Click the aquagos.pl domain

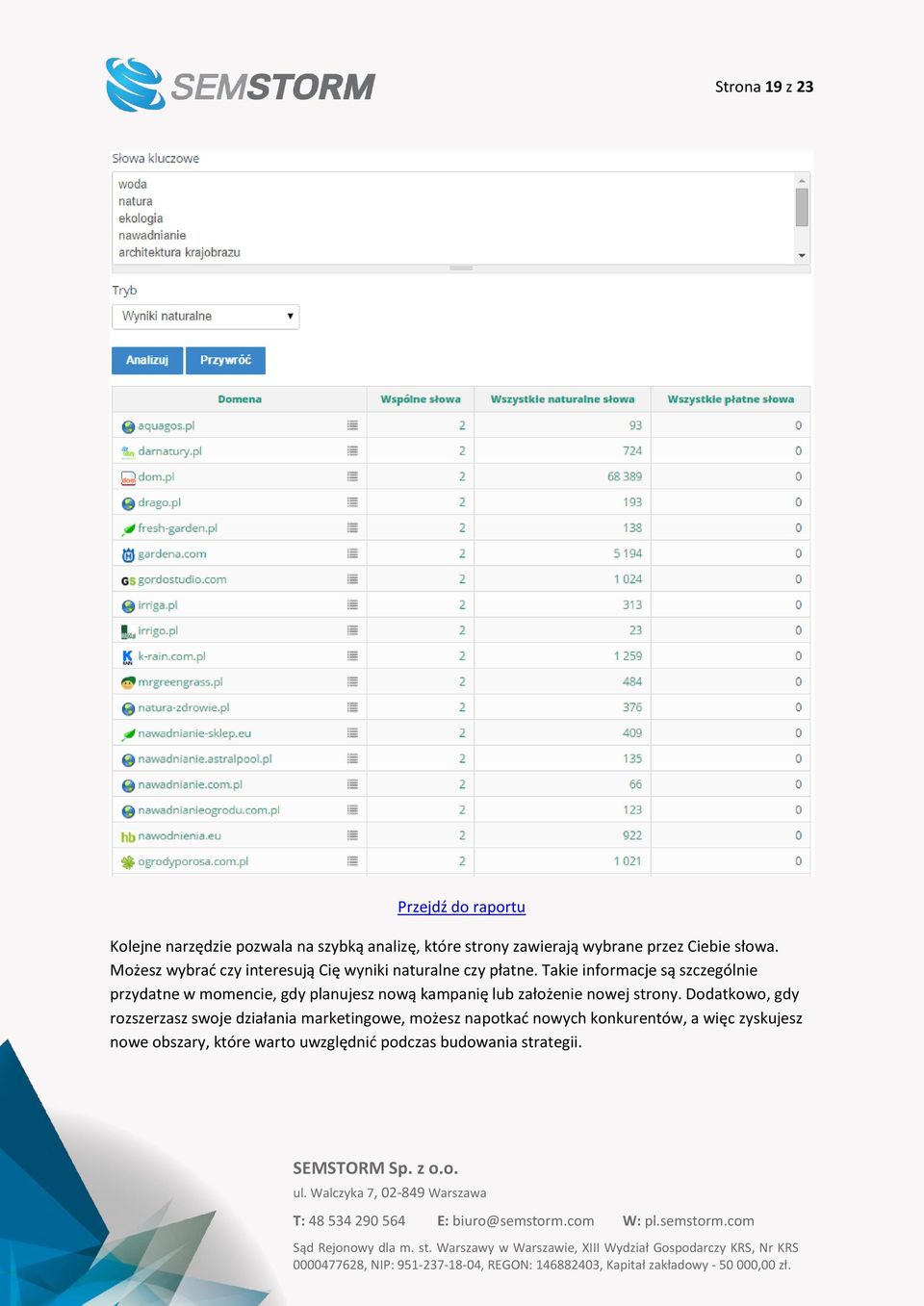pos(166,425)
